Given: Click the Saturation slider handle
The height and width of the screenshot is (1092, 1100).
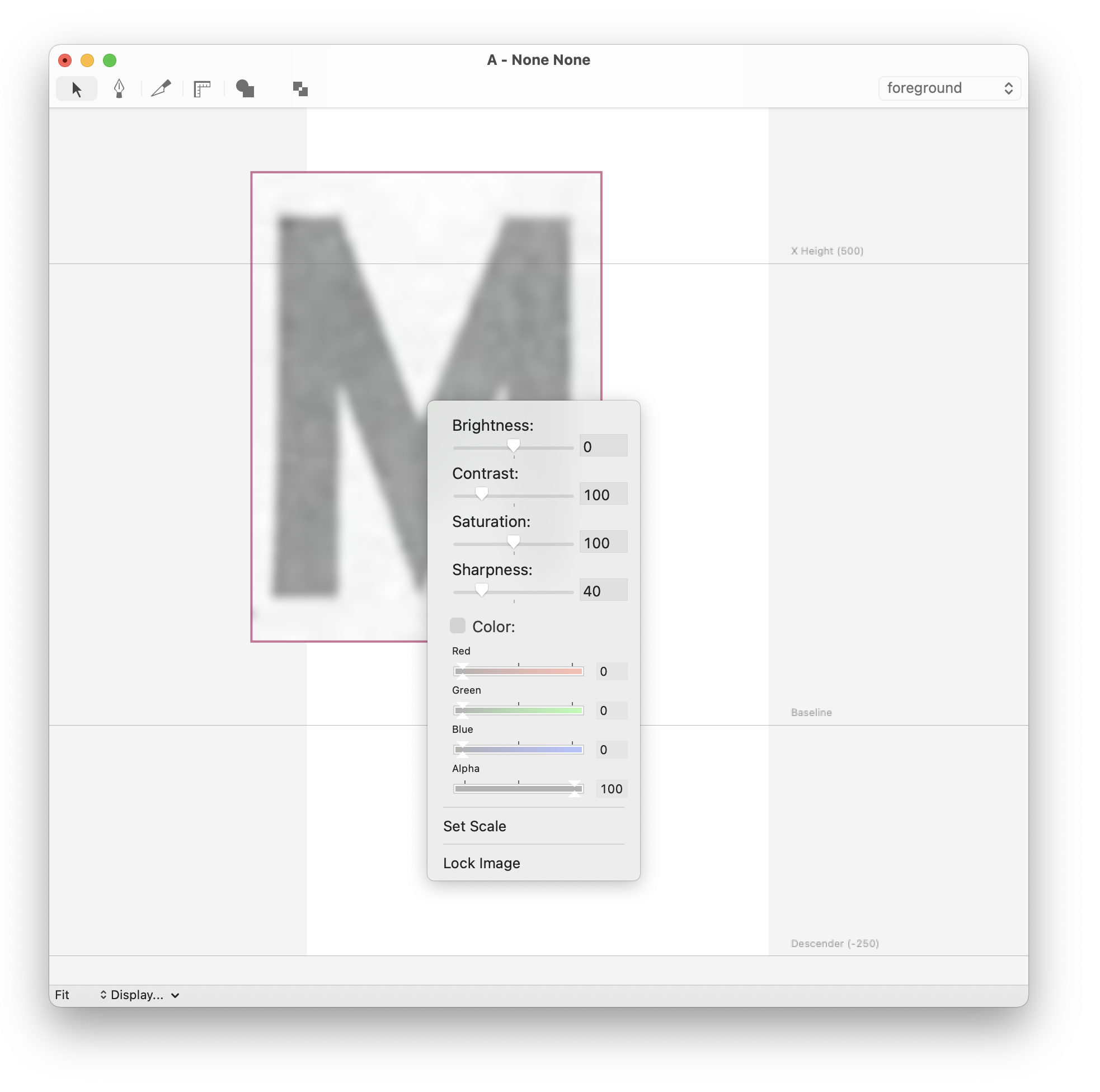Looking at the screenshot, I should (514, 543).
